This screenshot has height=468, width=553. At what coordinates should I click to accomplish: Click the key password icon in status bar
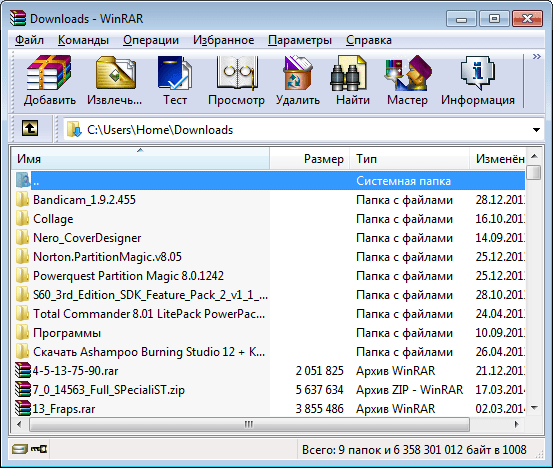(39, 449)
